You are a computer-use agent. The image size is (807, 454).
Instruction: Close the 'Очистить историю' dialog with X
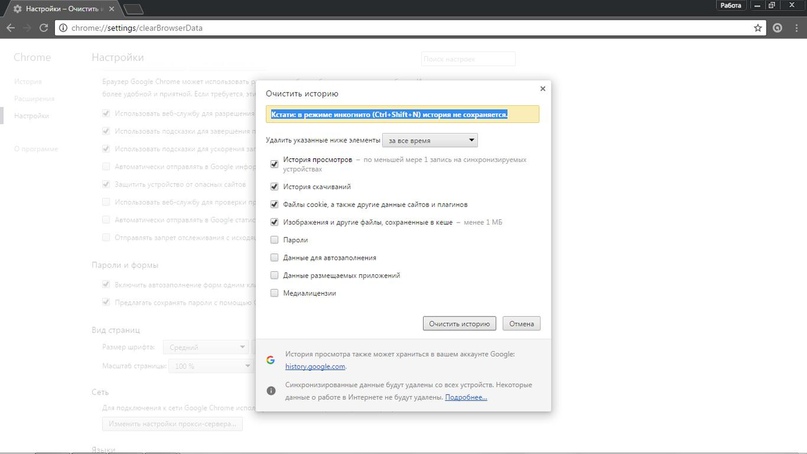(x=543, y=89)
